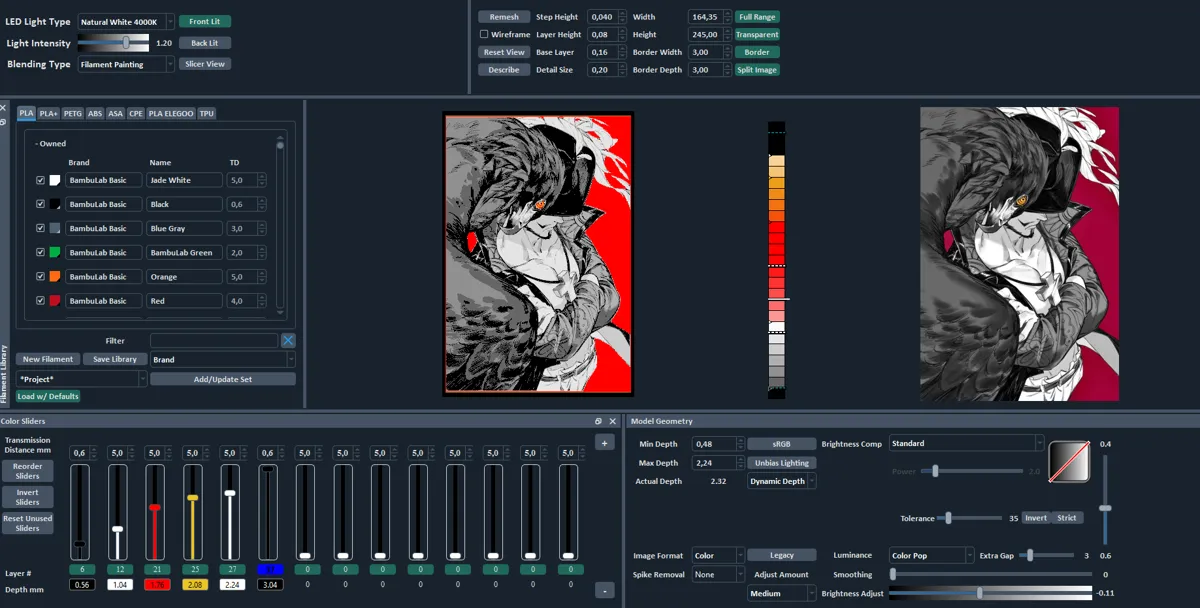1200x608 pixels.
Task: Uncheck the Red filament checkbox
Action: click(40, 300)
